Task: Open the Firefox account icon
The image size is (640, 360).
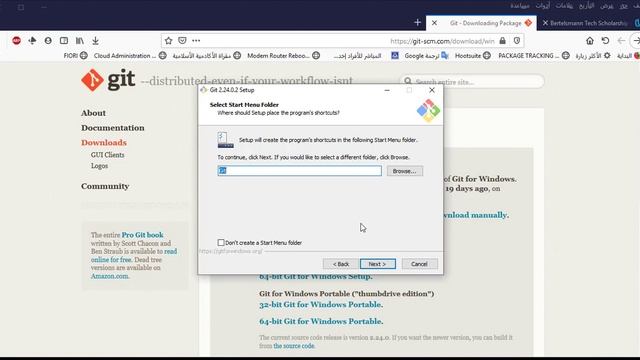Action: [48, 40]
